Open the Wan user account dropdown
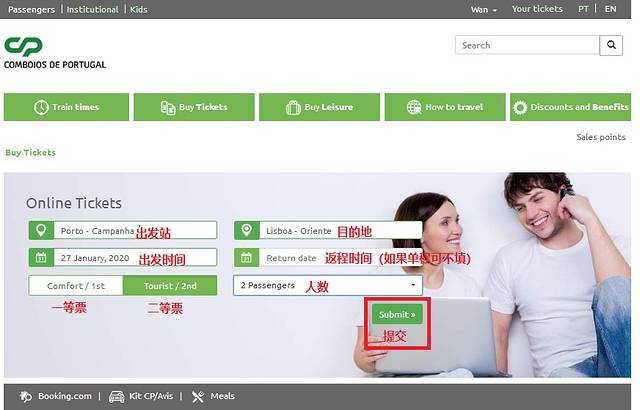This screenshot has width=640, height=410. [x=484, y=9]
